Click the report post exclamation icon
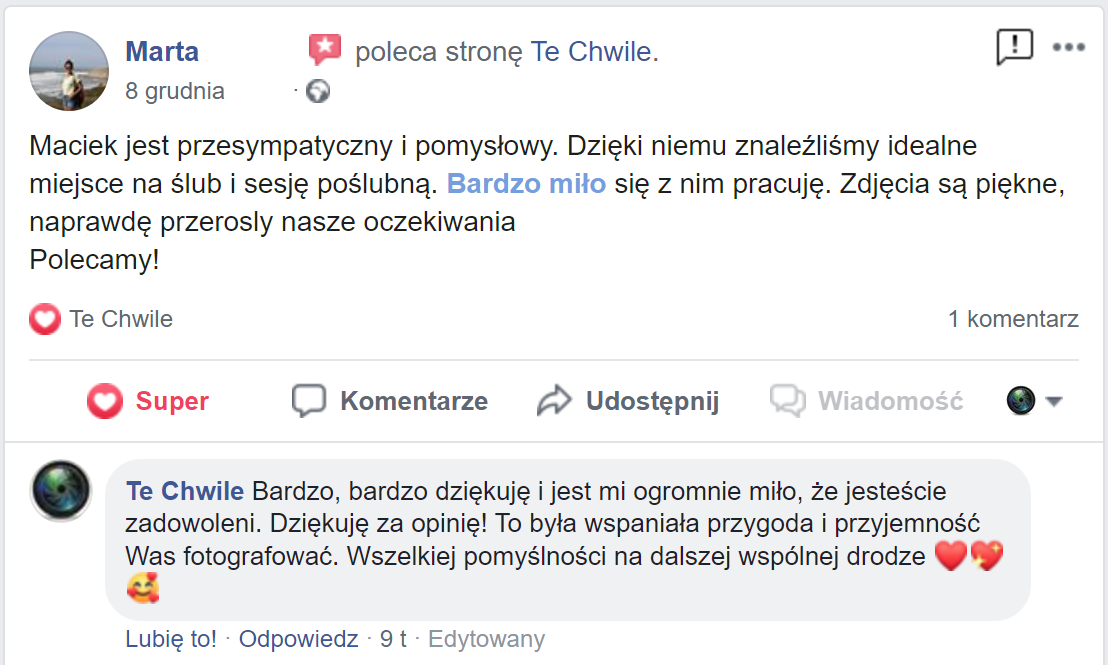 point(1014,46)
